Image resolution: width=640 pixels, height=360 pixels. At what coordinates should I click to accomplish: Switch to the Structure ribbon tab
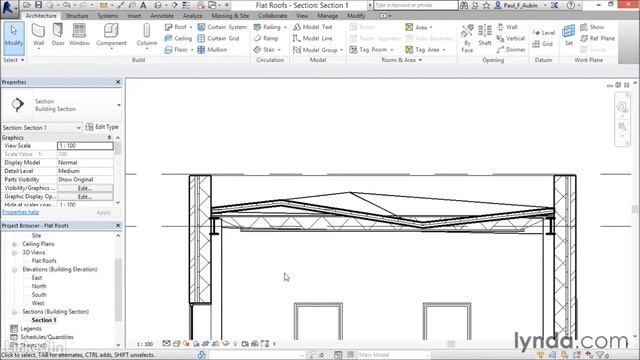[x=77, y=16]
